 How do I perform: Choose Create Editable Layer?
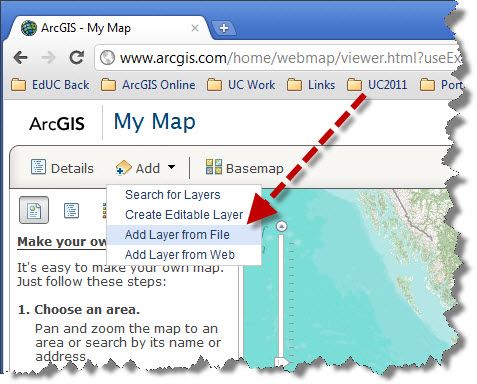(x=184, y=215)
